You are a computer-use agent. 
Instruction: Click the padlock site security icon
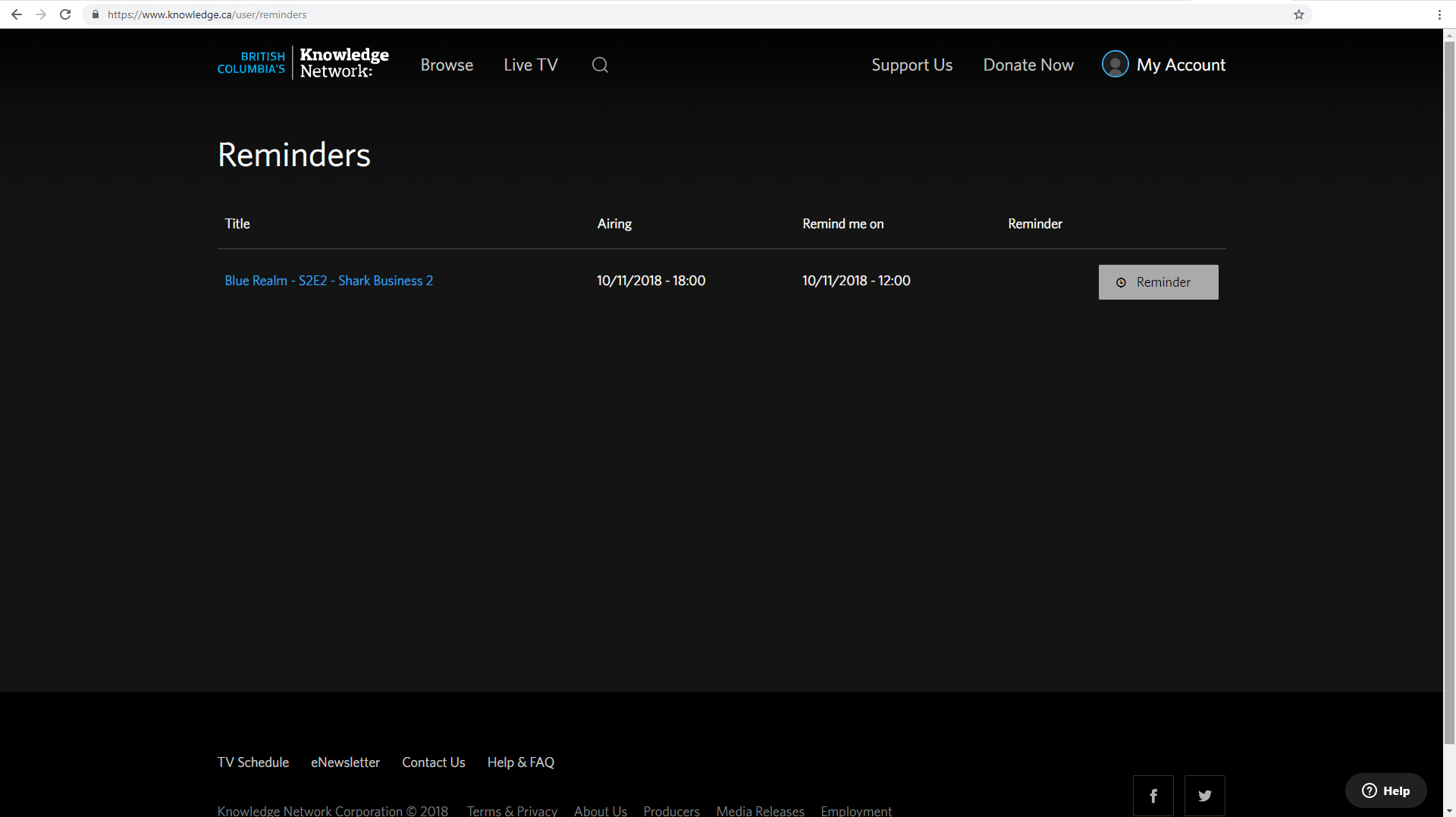tap(96, 14)
